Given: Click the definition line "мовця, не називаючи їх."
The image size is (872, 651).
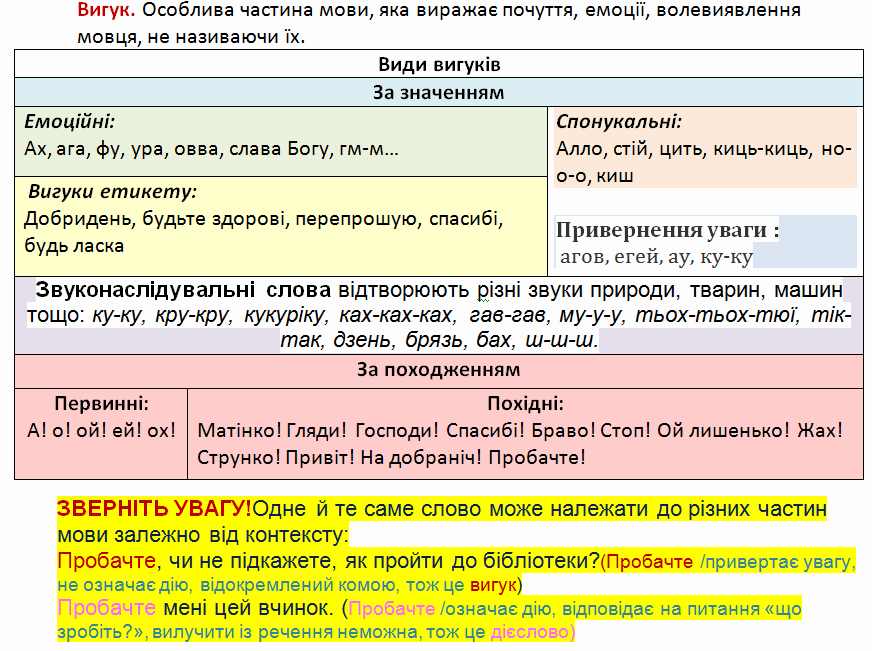Looking at the screenshot, I should pos(191,37).
